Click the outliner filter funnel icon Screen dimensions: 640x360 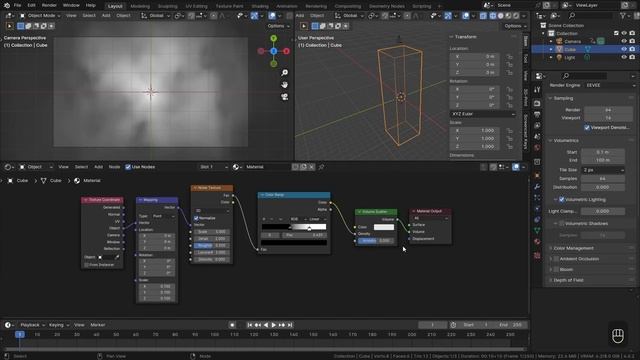pos(623,16)
